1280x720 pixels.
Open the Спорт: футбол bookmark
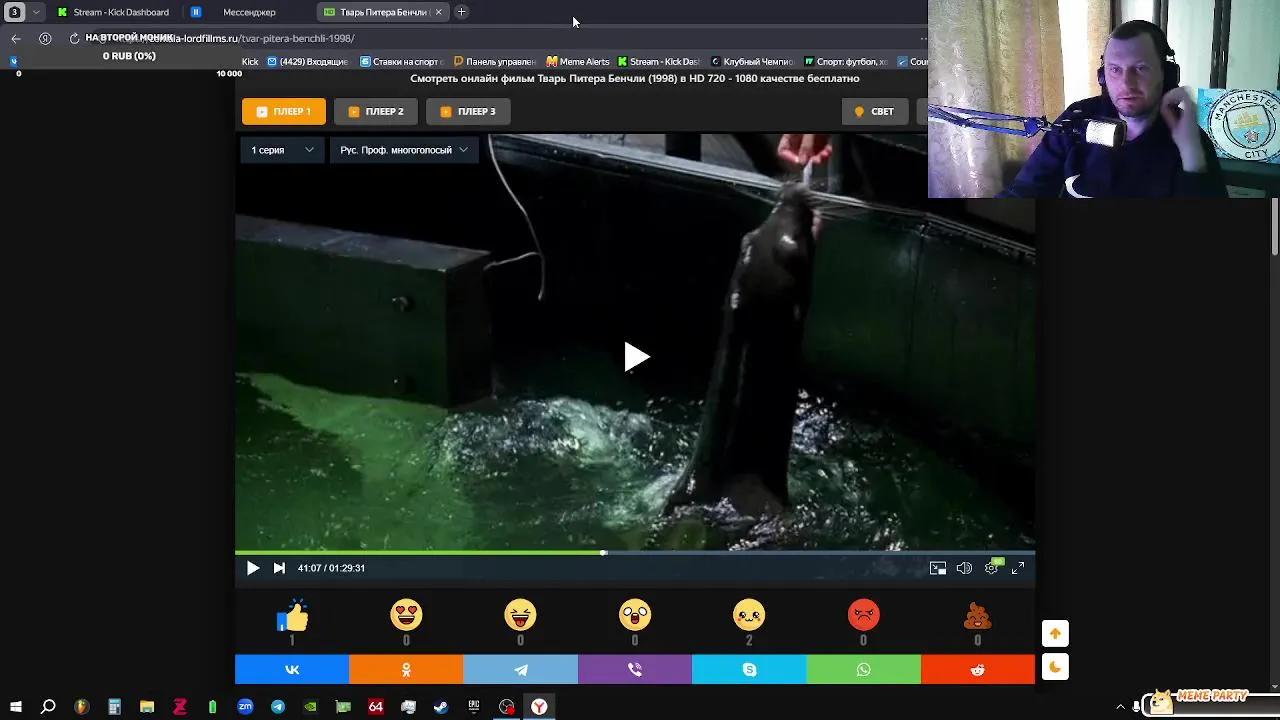pyautogui.click(x=846, y=62)
